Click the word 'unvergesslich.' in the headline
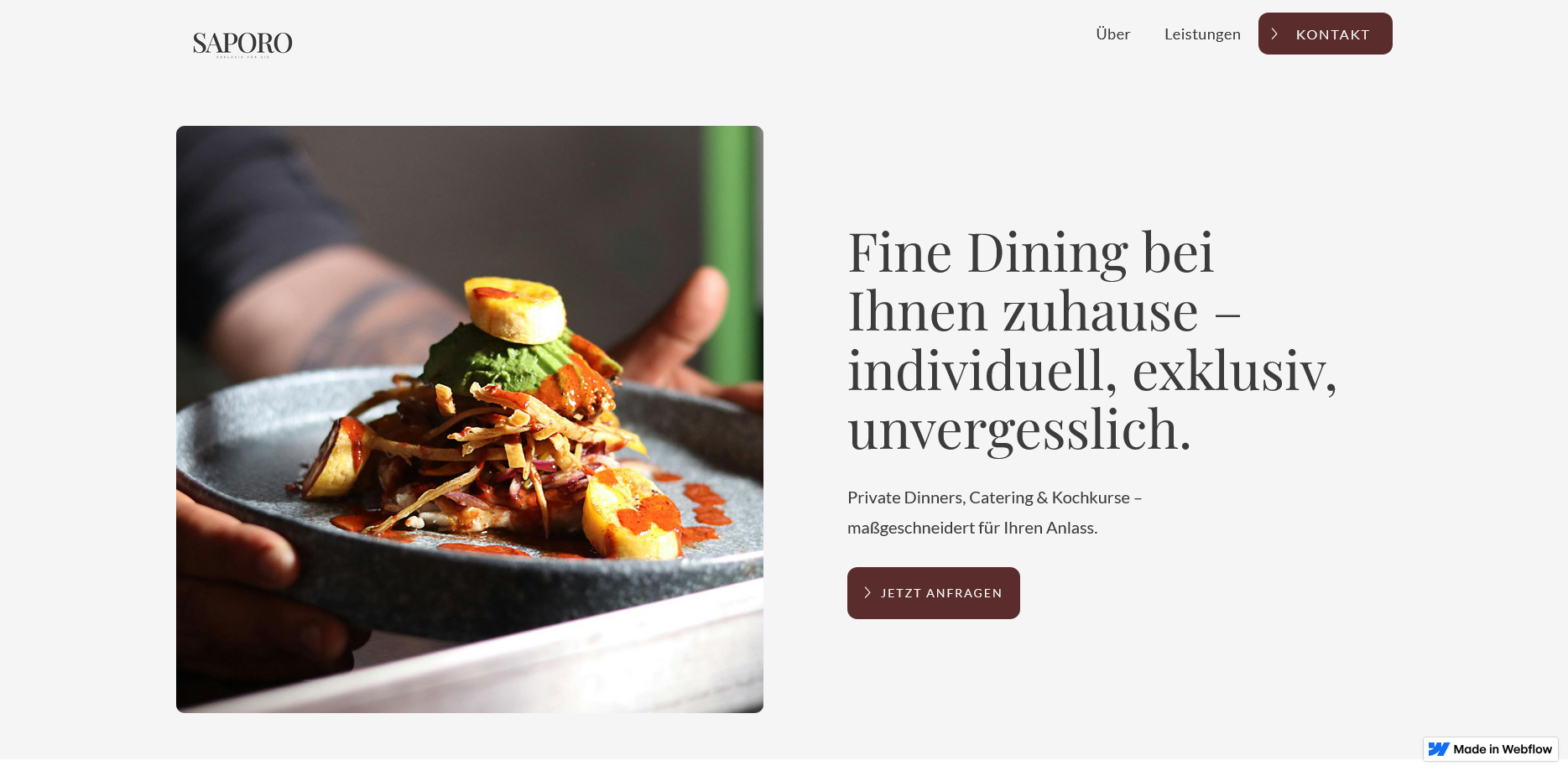Screen dimensions: 1568x771 tap(1019, 430)
